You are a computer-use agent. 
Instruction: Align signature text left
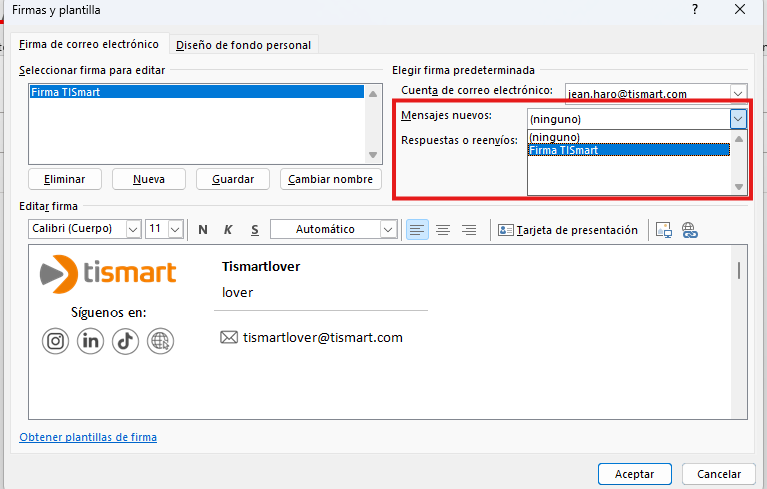point(417,229)
